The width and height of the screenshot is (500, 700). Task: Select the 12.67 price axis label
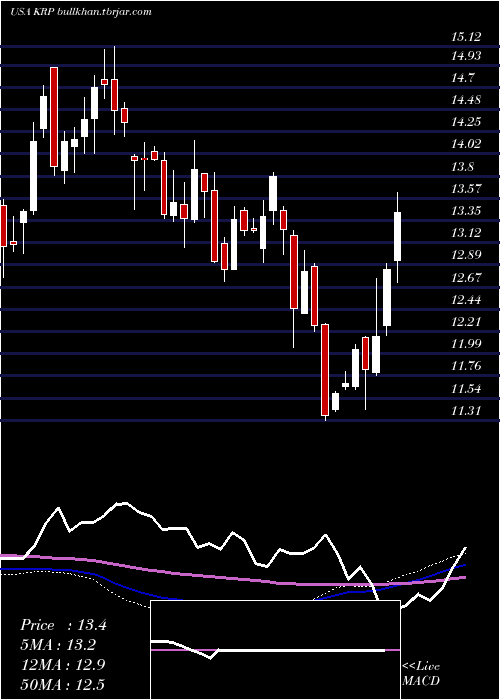466,278
